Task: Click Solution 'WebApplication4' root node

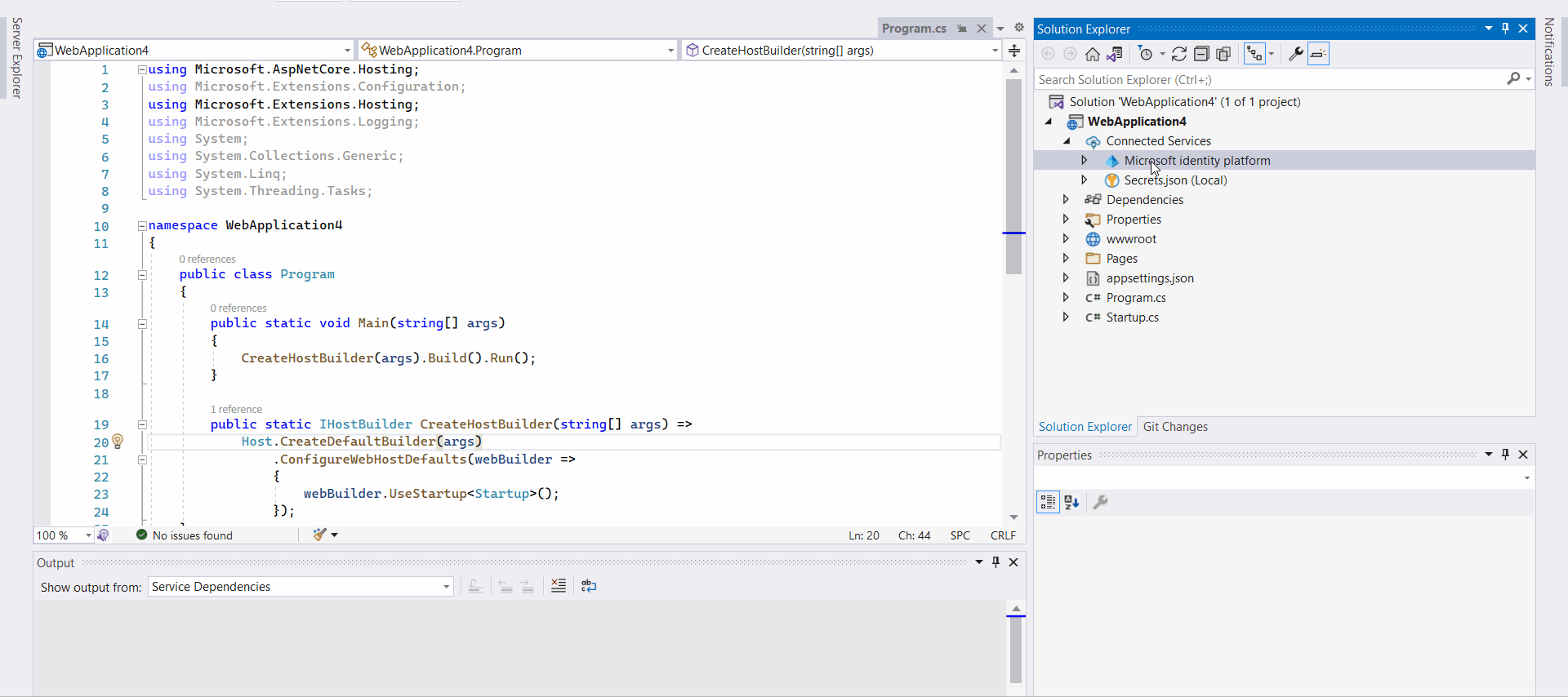Action: tap(1184, 102)
